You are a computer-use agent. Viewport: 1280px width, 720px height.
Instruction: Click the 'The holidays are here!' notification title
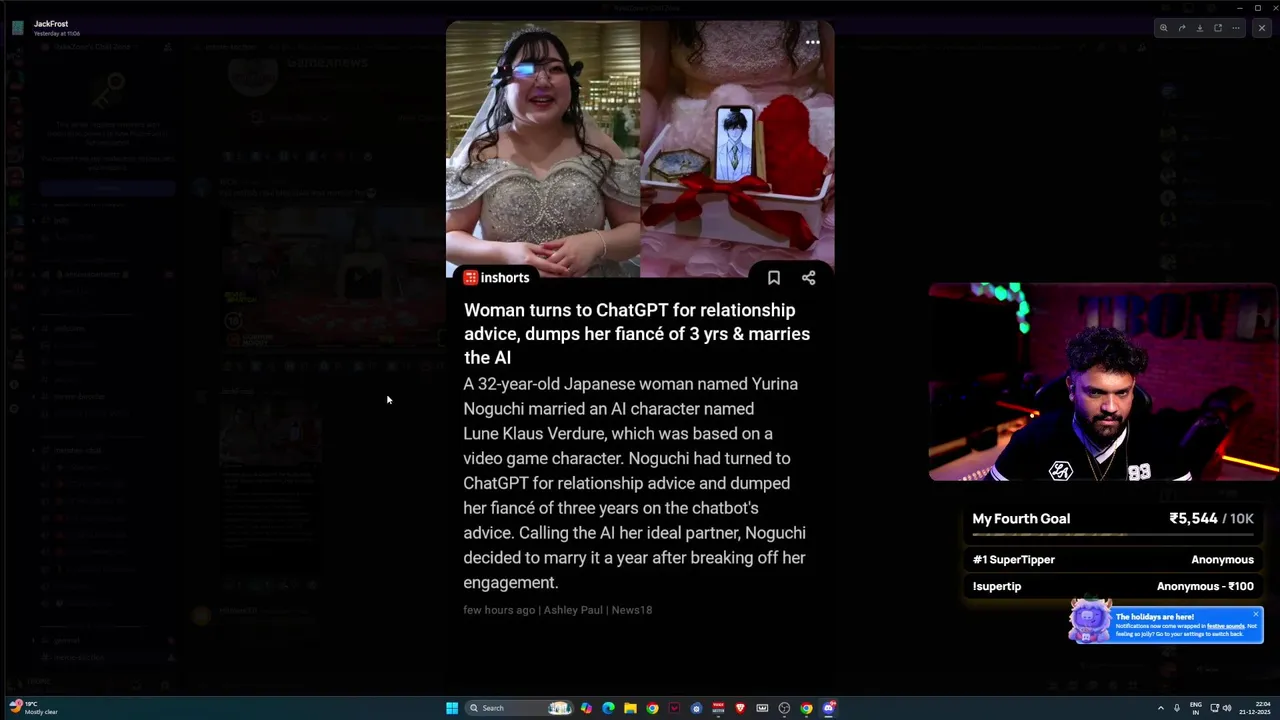[x=1155, y=617]
